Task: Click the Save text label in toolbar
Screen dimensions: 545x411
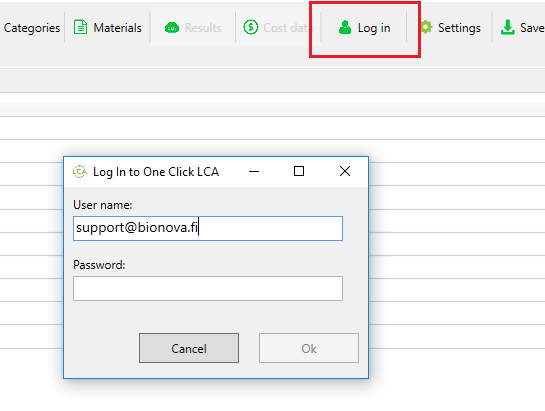Action: [532, 28]
